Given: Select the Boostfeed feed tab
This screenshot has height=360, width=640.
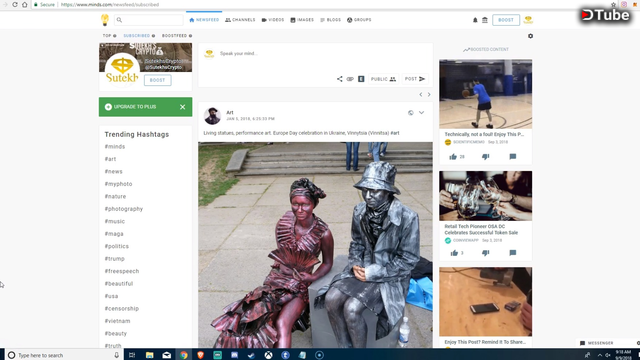Looking at the screenshot, I should [x=177, y=36].
